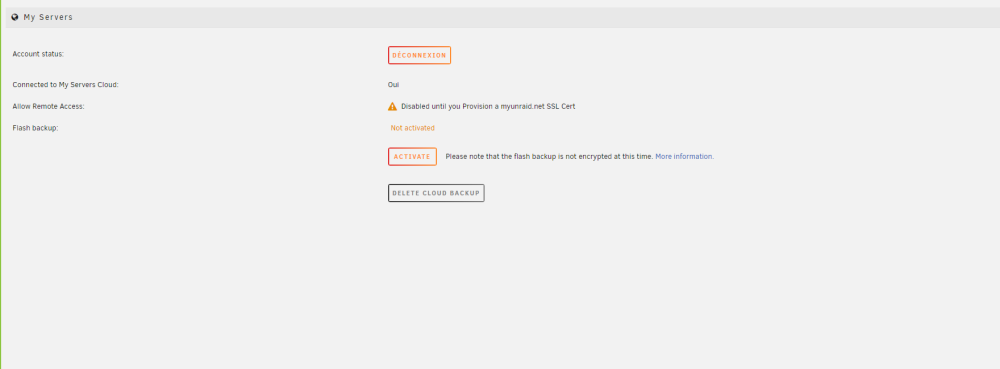Click DELETE CLOUD BACKUP button
This screenshot has width=1000, height=369.
point(436,193)
